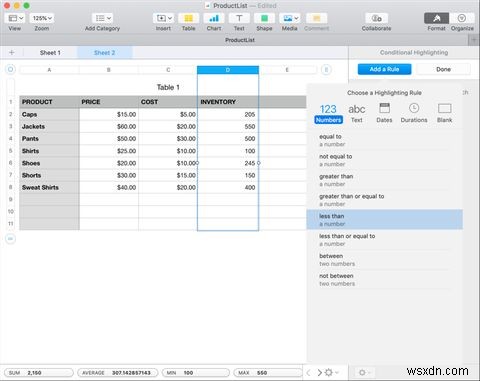Select price cell $60.00

click(109, 127)
